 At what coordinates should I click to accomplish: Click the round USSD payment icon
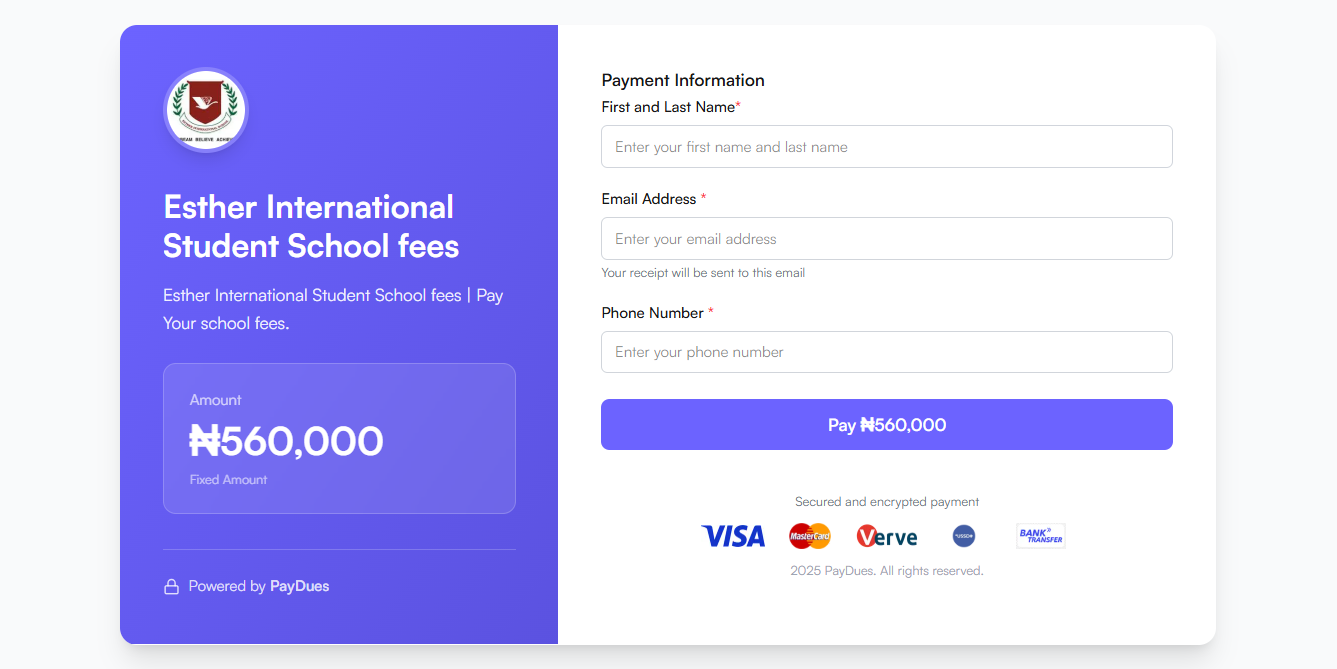coord(964,537)
